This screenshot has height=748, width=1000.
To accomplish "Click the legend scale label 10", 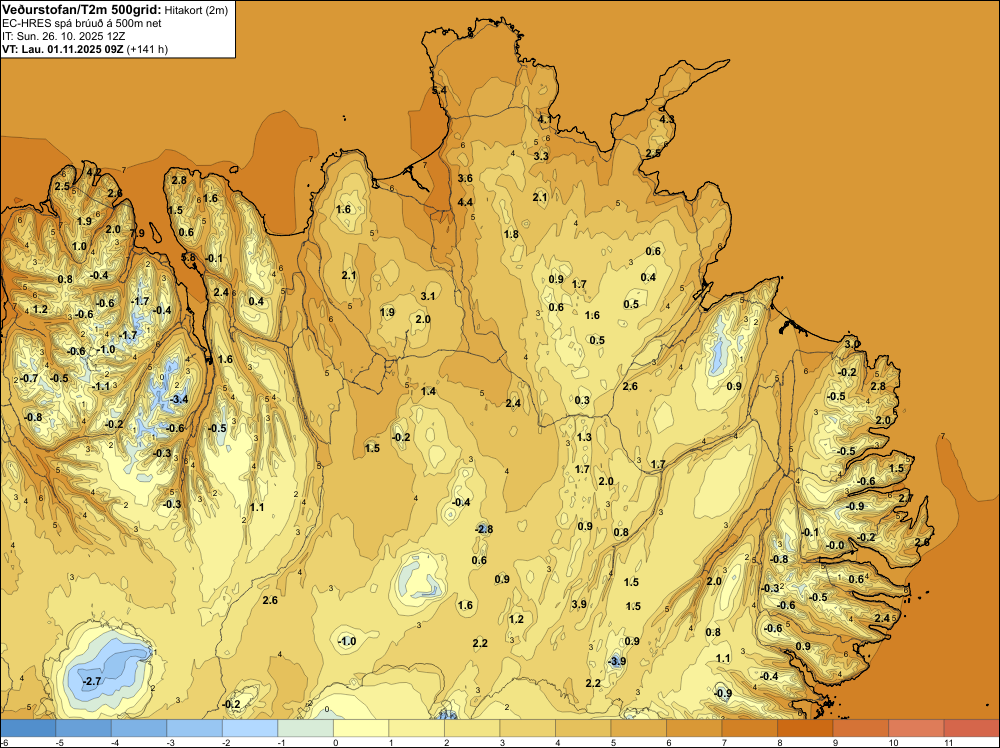I will tap(893, 743).
